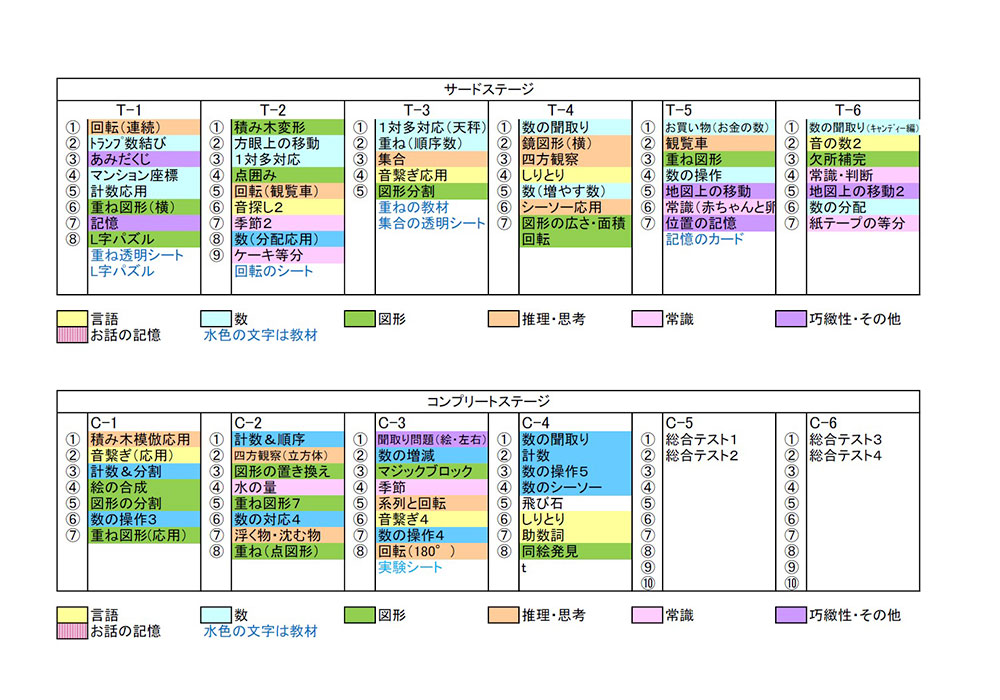Click the 浮く物・沈む物 cell
Image resolution: width=1000 pixels, height=700 pixels.
pos(288,535)
